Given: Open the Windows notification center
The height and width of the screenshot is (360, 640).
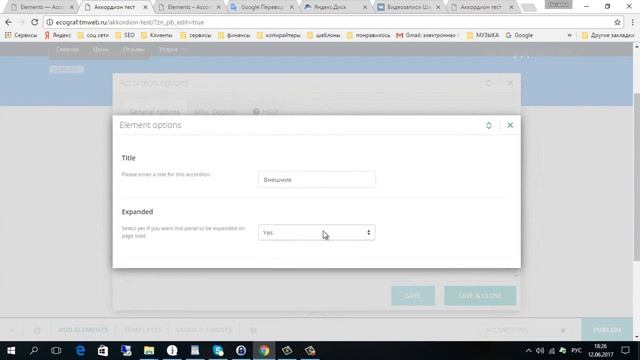Looking at the screenshot, I should [625, 350].
